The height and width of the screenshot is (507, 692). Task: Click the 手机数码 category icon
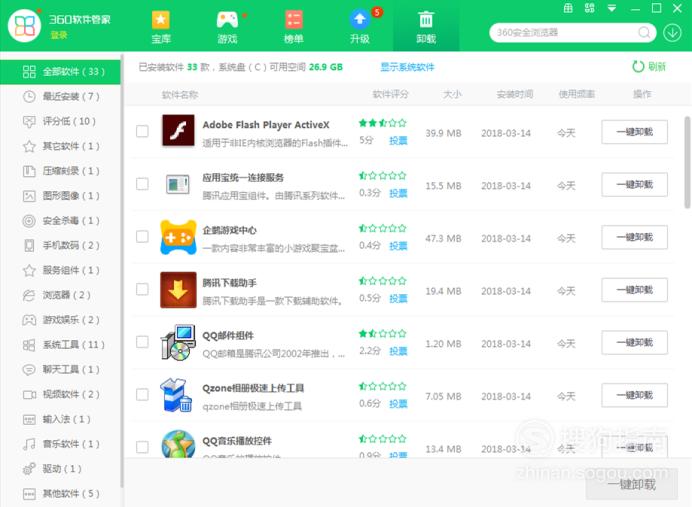click(29, 245)
